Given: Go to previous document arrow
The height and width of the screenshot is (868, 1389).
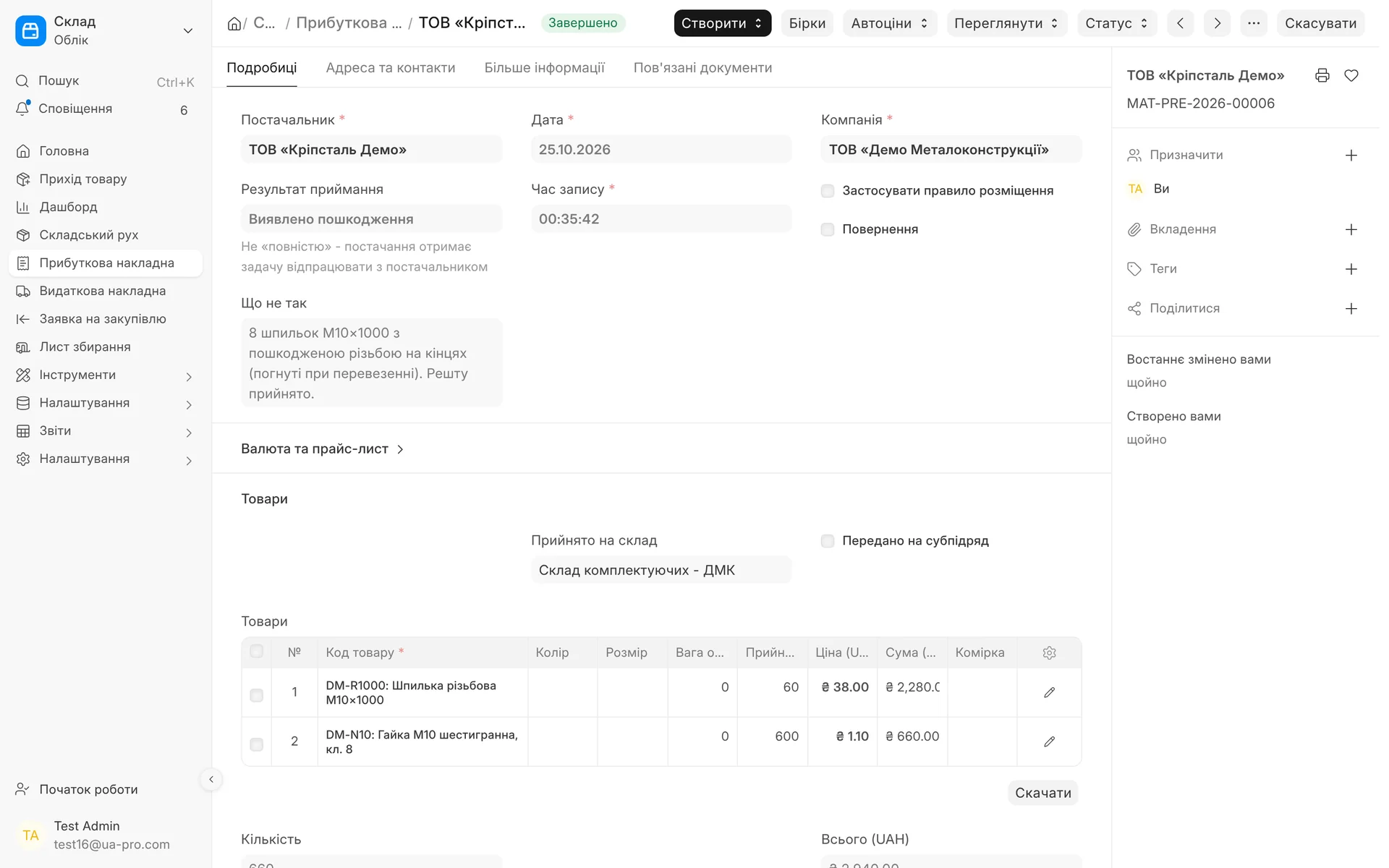Looking at the screenshot, I should 1181,23.
